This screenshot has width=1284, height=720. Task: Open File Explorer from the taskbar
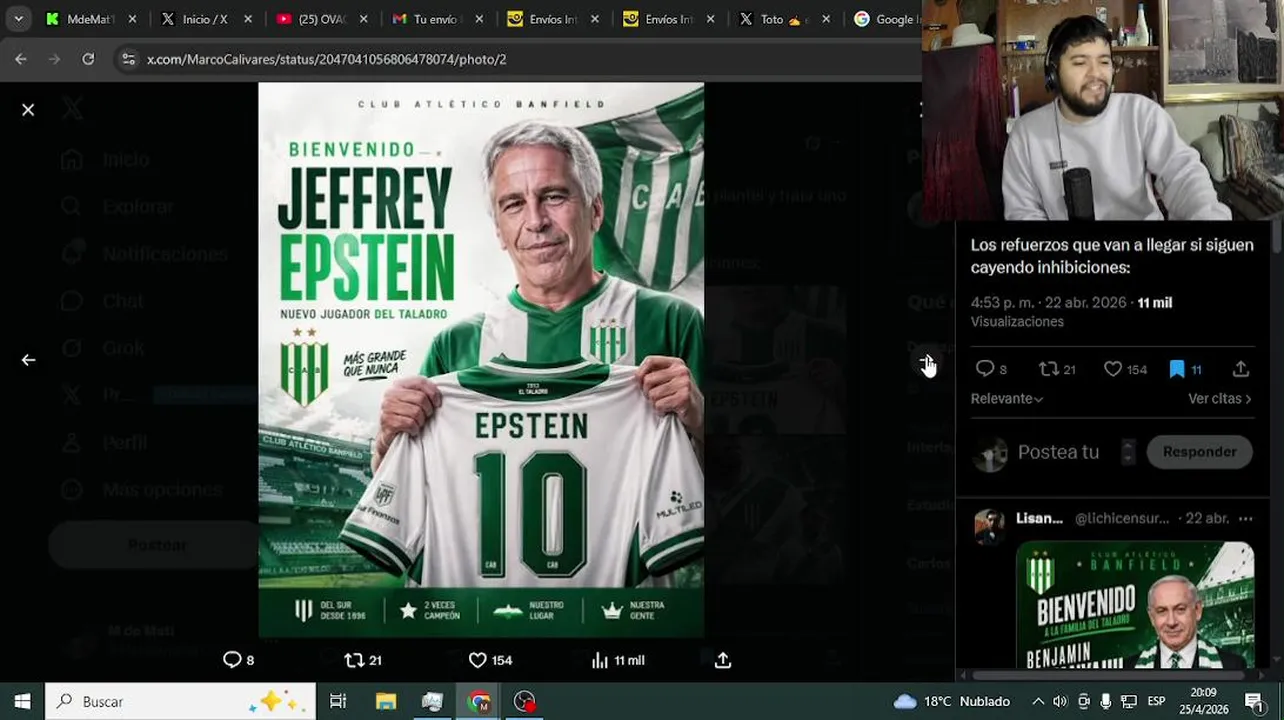pos(385,701)
